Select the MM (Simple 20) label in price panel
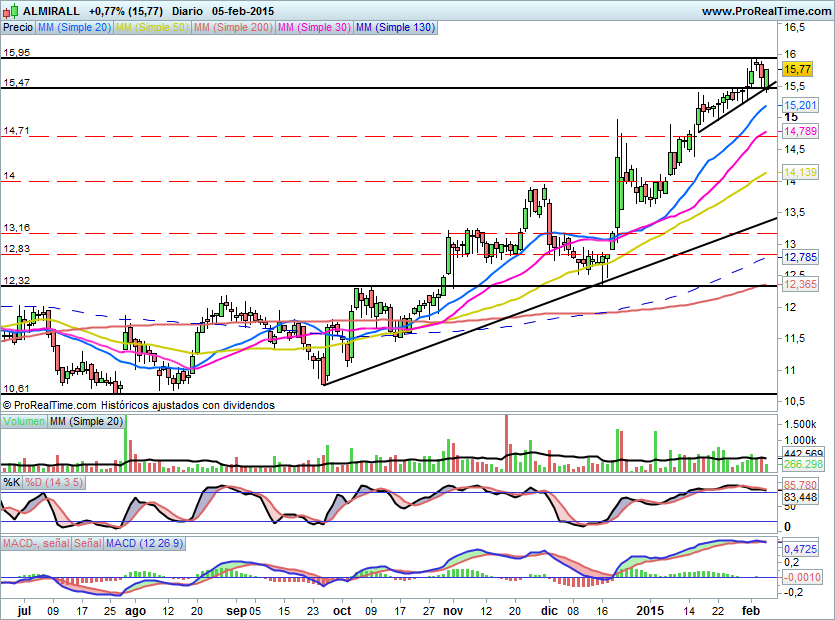This screenshot has height=620, width=835. point(76,28)
